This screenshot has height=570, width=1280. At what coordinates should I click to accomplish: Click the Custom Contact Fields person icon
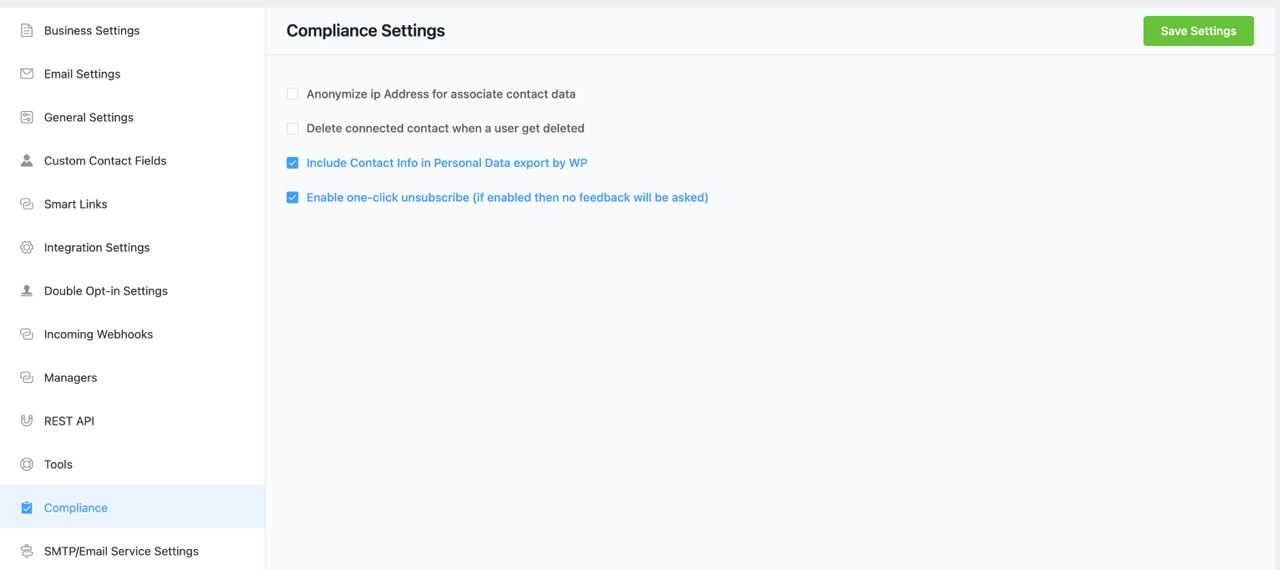click(x=27, y=161)
